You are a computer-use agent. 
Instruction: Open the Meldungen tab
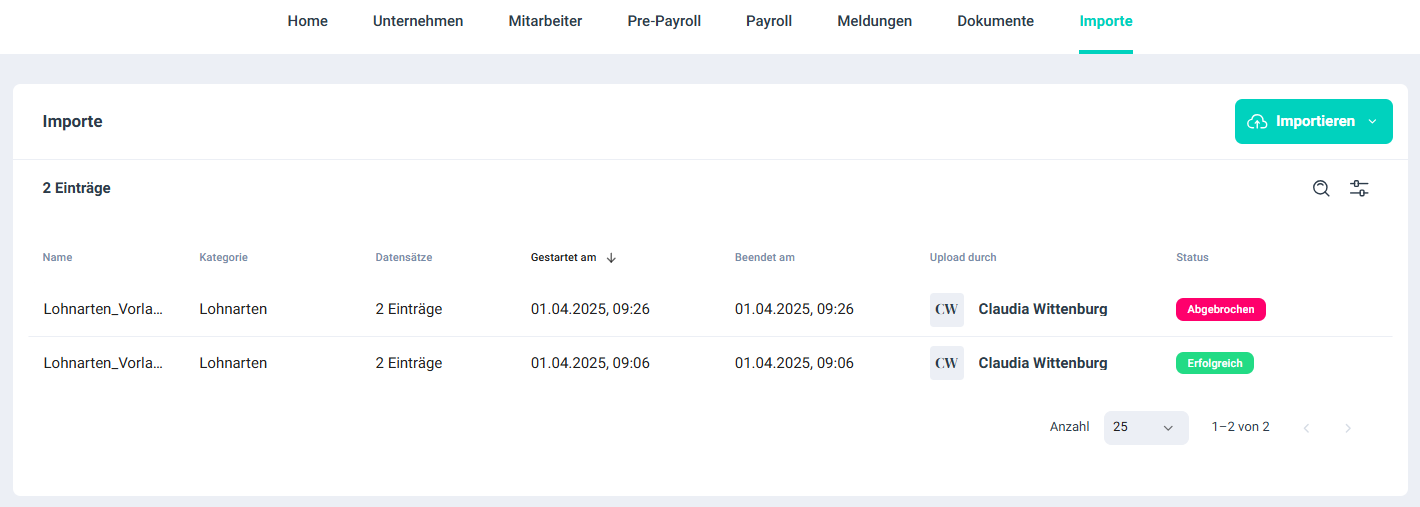coord(874,21)
